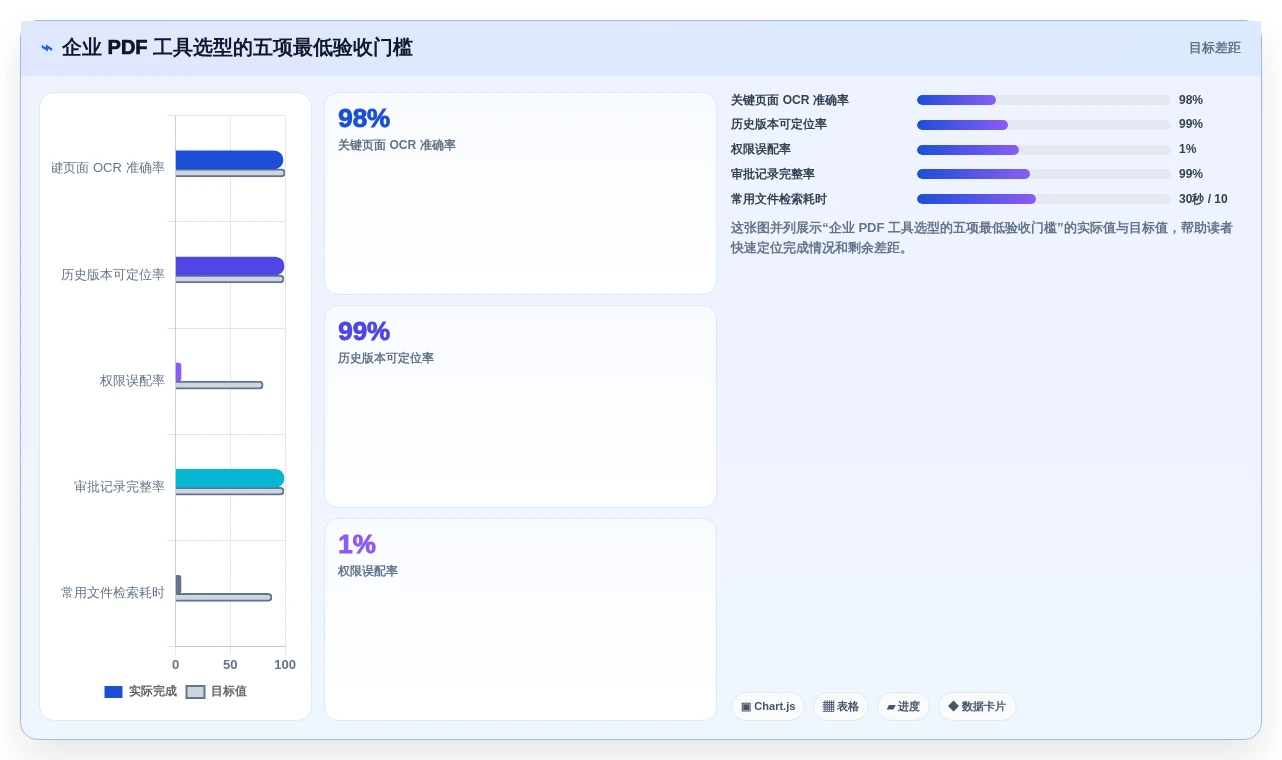Click the page title 企业 PDF 工具选型的五项最低验收门槛
Screen dimensions: 1282x760
coord(237,48)
